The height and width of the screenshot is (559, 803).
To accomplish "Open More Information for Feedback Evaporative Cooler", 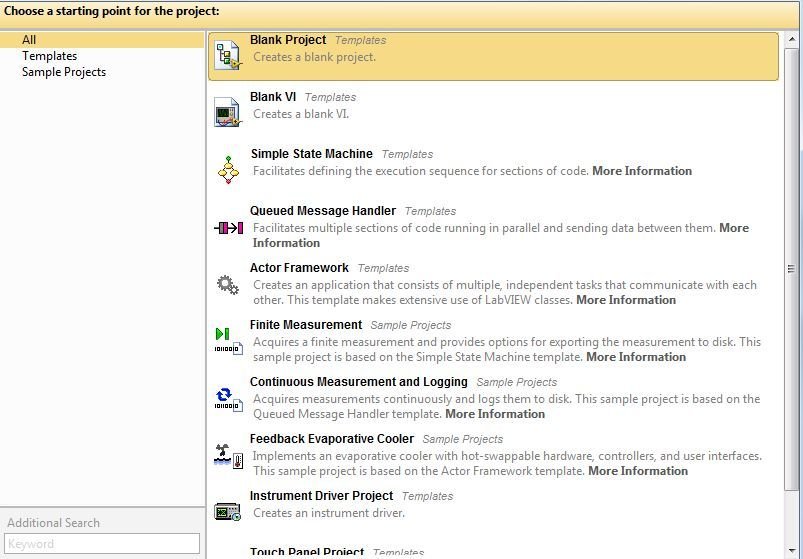I will pyautogui.click(x=638, y=471).
